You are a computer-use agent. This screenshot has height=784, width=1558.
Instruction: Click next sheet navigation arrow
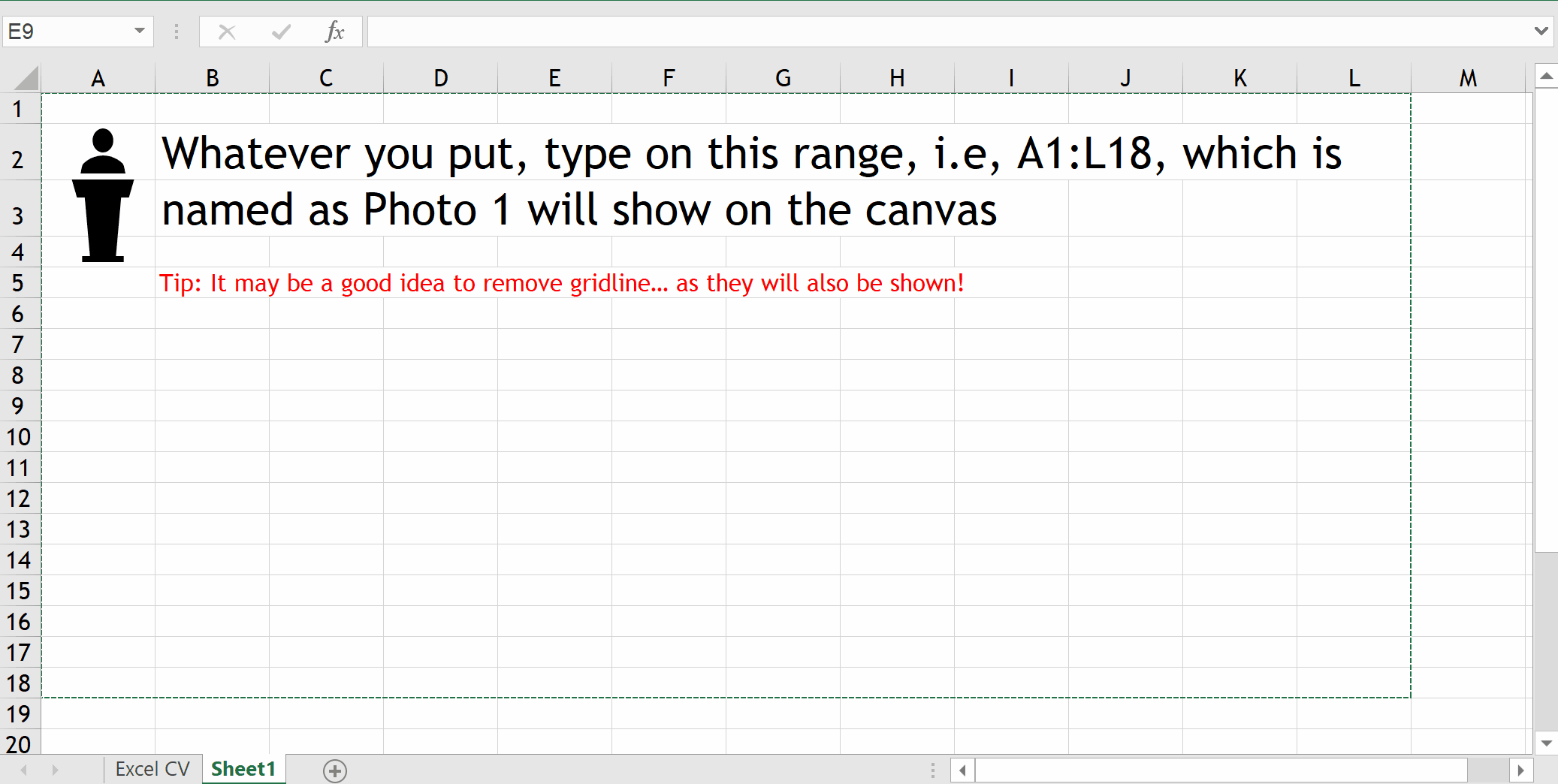[55, 770]
